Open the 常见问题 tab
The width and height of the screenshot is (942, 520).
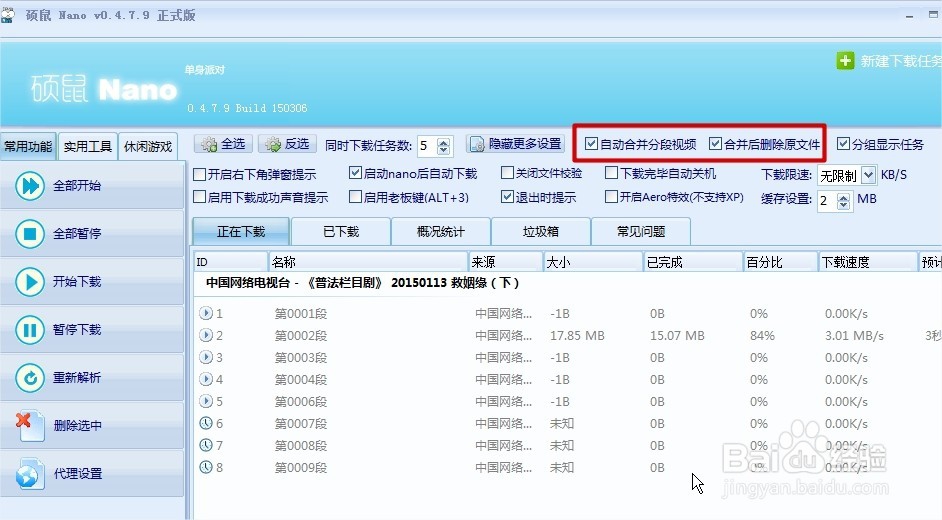(641, 232)
